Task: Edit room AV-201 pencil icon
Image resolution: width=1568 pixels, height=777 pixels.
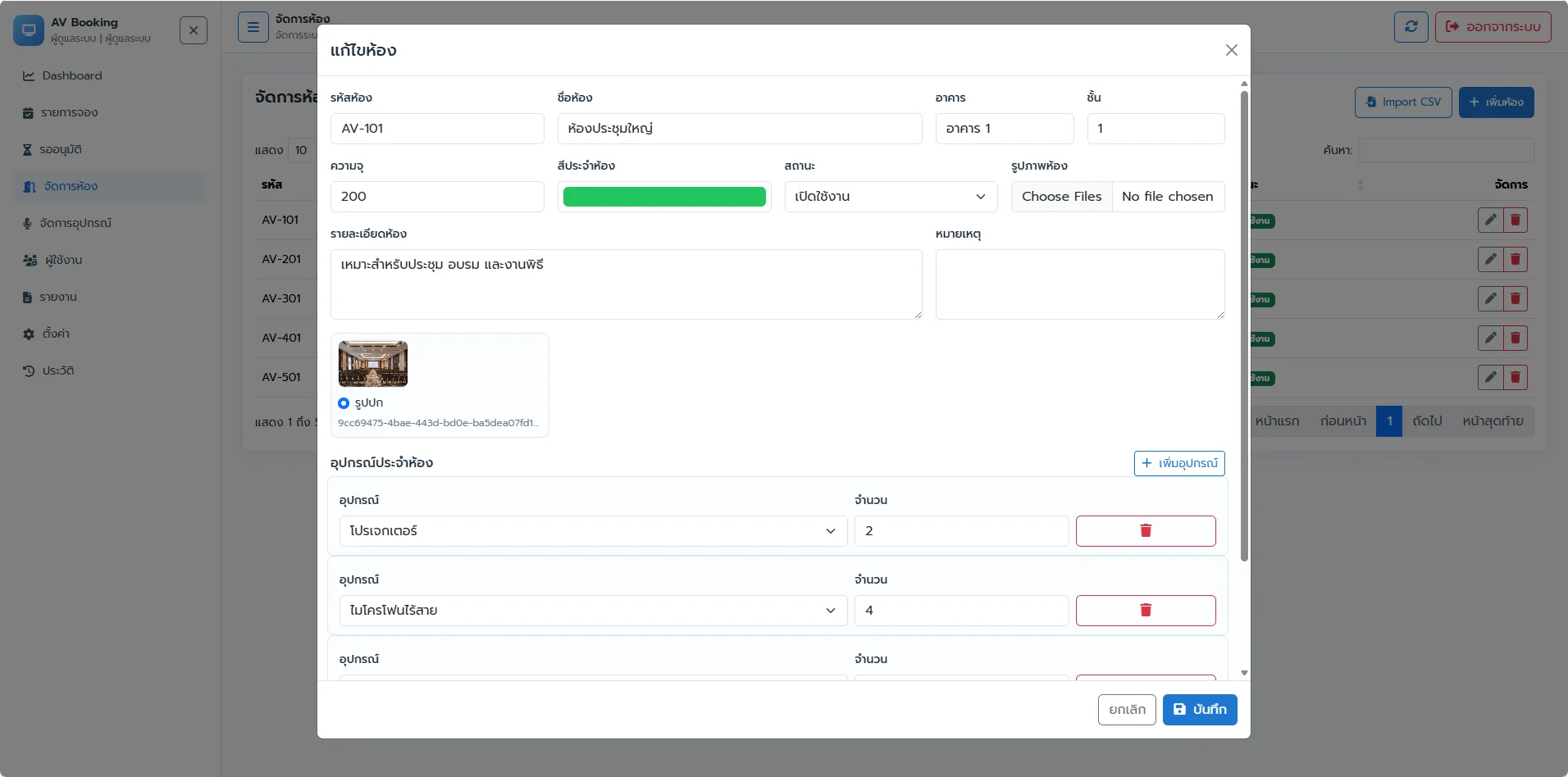Action: coord(1490,259)
